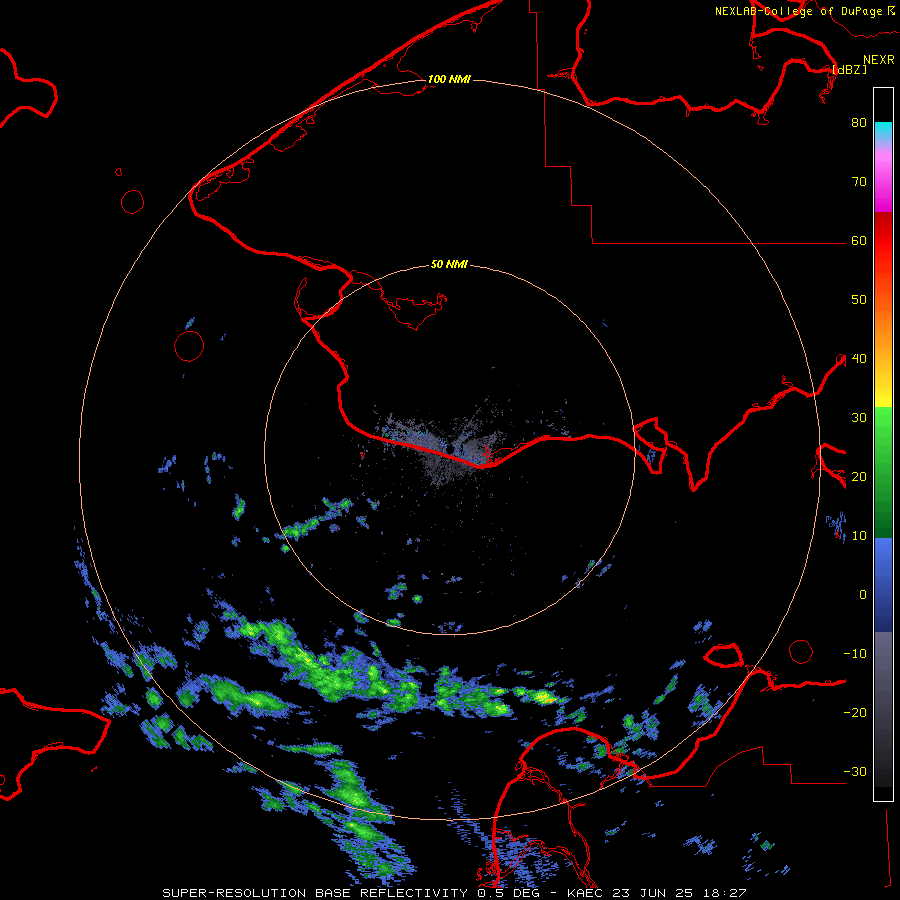The height and width of the screenshot is (900, 900).
Task: Click the 60 dBZ scale value
Action: [x=859, y=241]
